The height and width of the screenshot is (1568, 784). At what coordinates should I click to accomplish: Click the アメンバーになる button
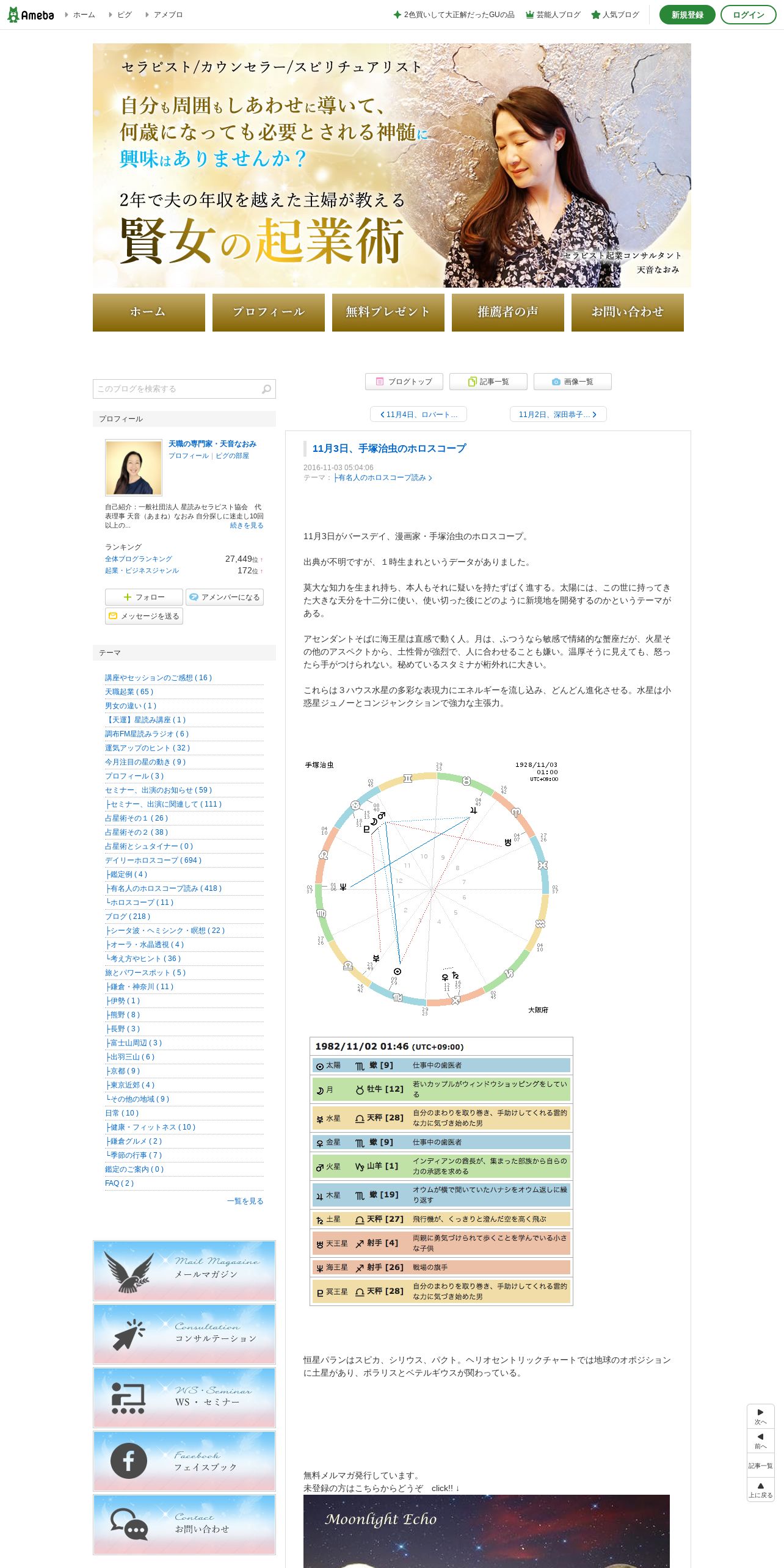[225, 597]
